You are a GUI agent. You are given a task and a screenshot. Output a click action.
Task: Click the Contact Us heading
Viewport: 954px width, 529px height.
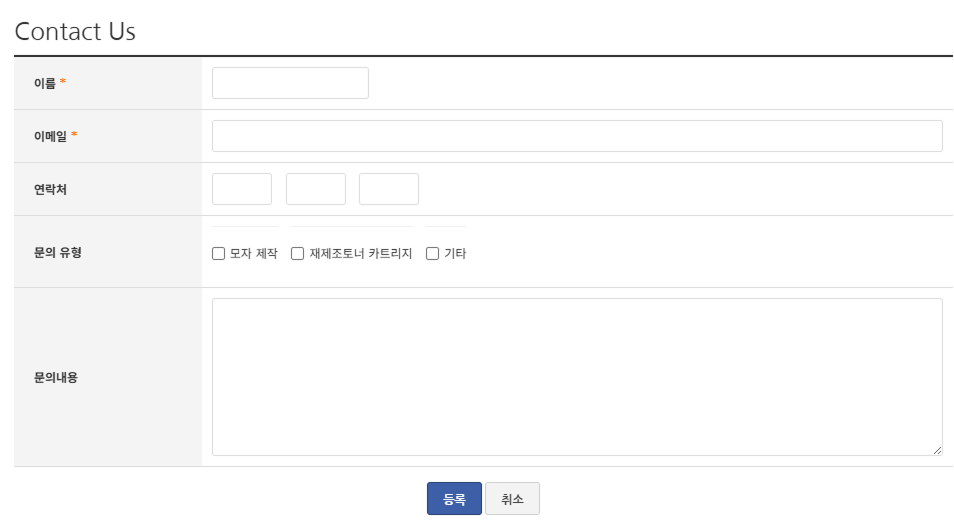(75, 32)
